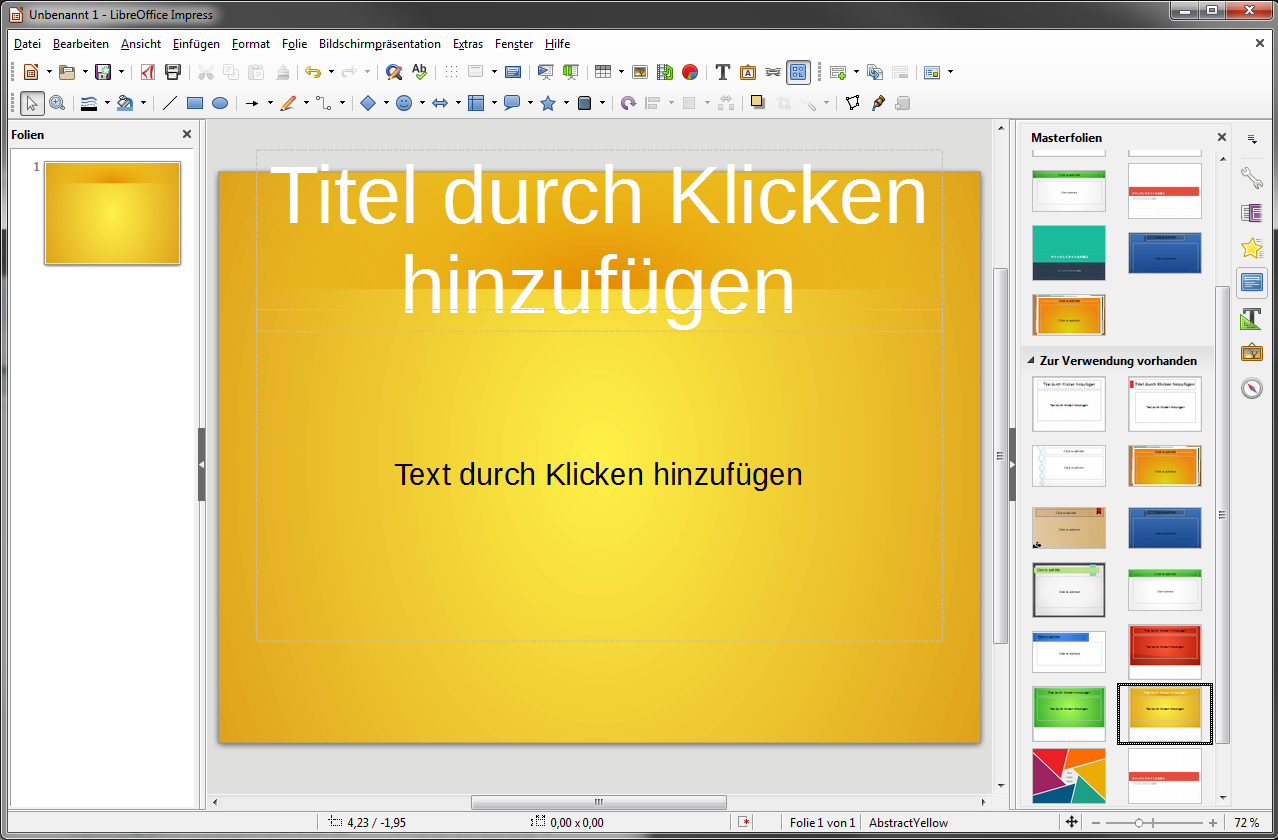
Task: Open sidebar Slide Transition deck
Action: tap(1251, 213)
